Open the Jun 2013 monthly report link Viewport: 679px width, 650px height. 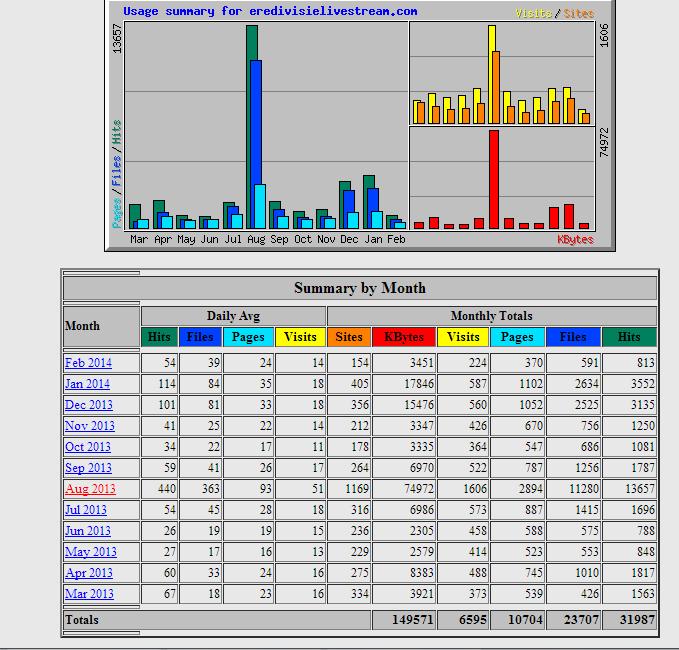click(88, 531)
